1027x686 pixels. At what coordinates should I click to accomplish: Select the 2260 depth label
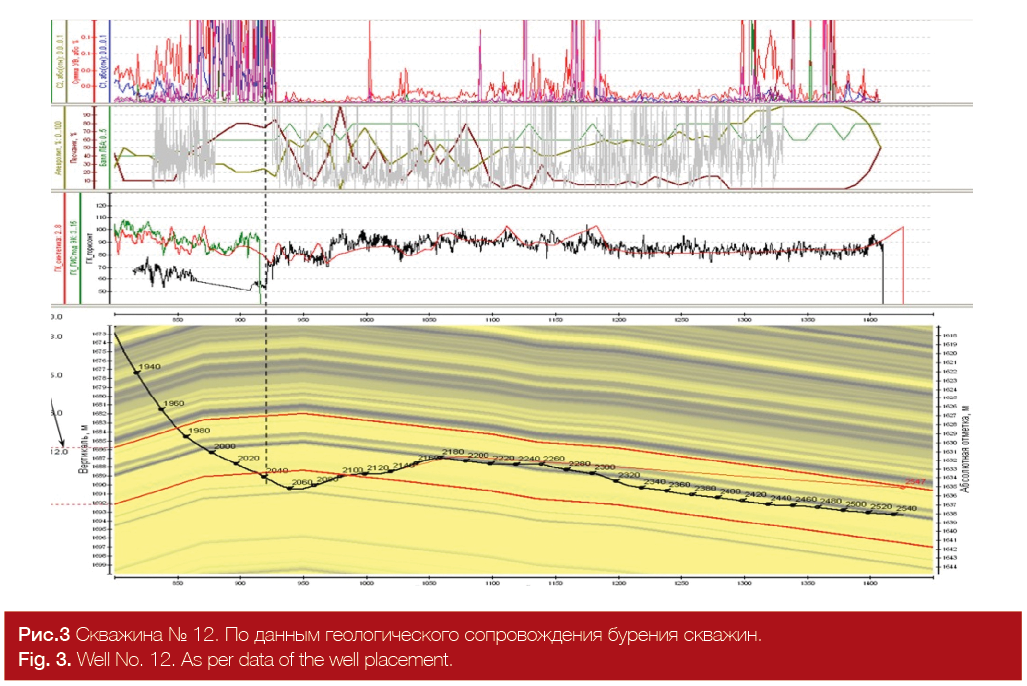(554, 459)
